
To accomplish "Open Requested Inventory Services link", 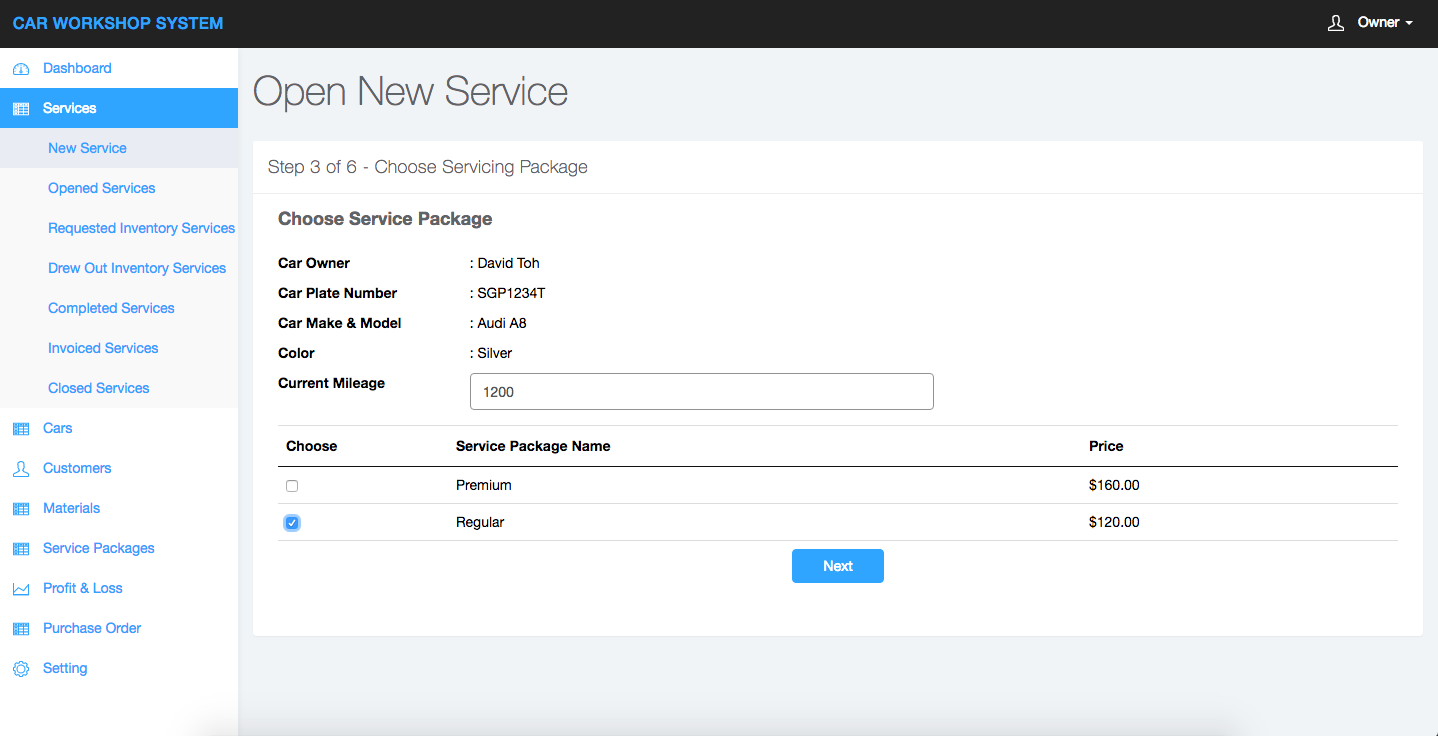I will click(x=141, y=228).
